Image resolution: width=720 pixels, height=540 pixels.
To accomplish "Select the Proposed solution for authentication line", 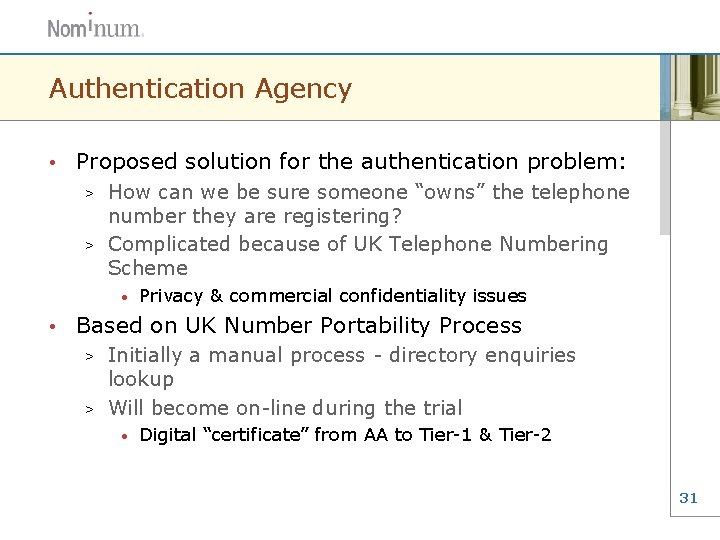I will (351, 161).
